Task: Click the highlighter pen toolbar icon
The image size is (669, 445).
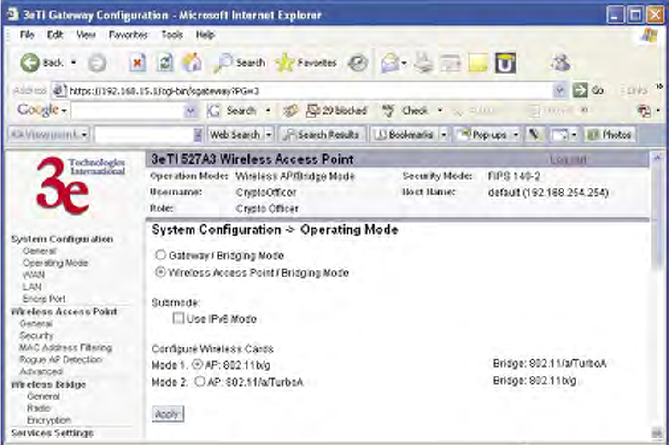Action: coord(535,135)
